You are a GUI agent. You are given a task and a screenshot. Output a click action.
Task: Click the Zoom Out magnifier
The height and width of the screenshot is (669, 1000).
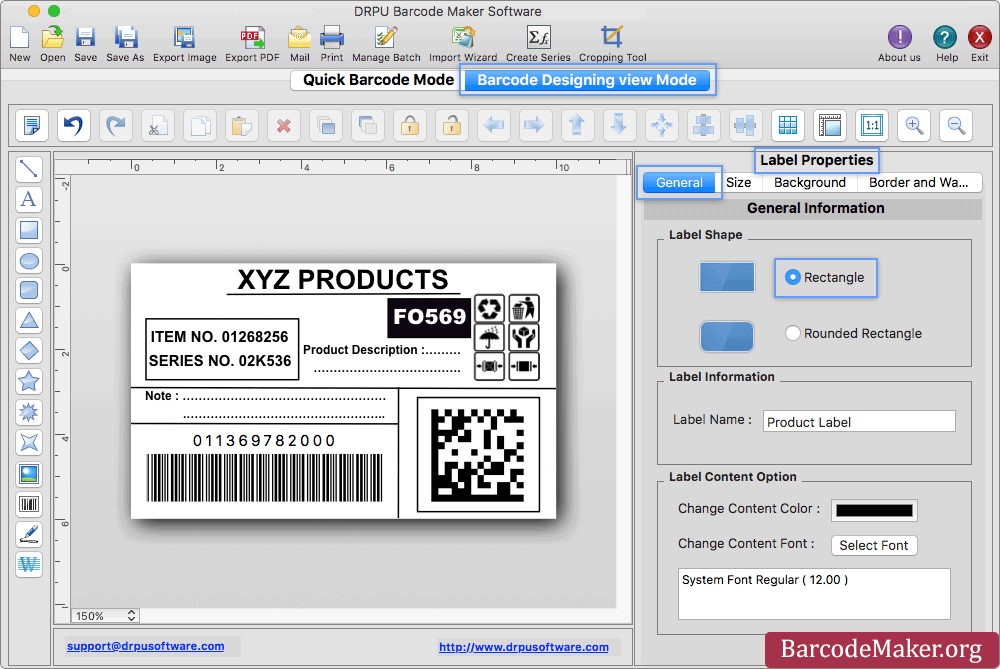956,125
